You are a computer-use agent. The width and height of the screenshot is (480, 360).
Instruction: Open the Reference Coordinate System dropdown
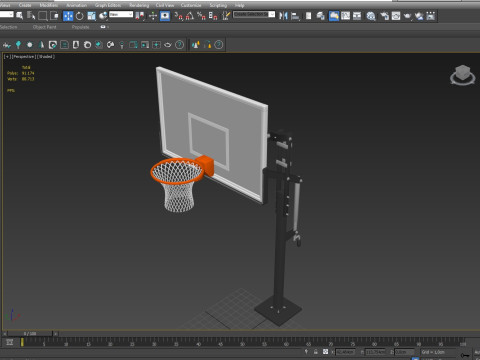(121, 14)
